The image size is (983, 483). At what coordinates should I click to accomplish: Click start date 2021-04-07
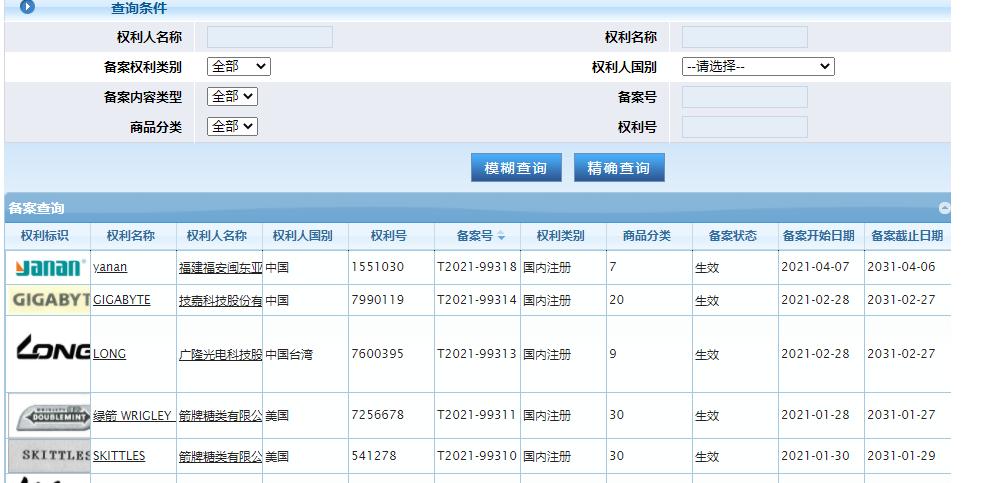tap(815, 267)
